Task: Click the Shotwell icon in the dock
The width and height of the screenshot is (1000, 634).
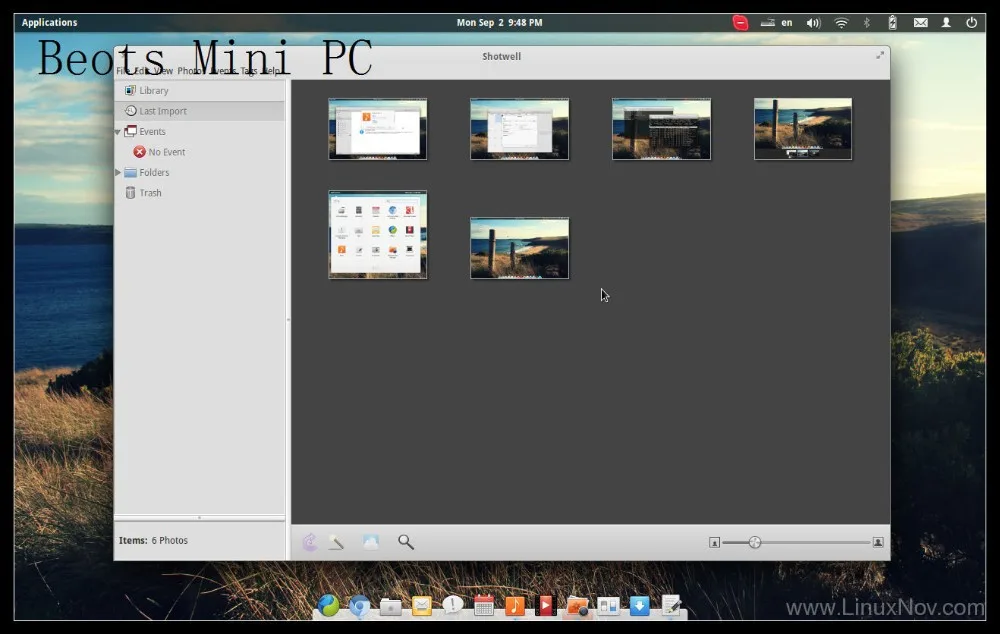Action: tap(577, 606)
